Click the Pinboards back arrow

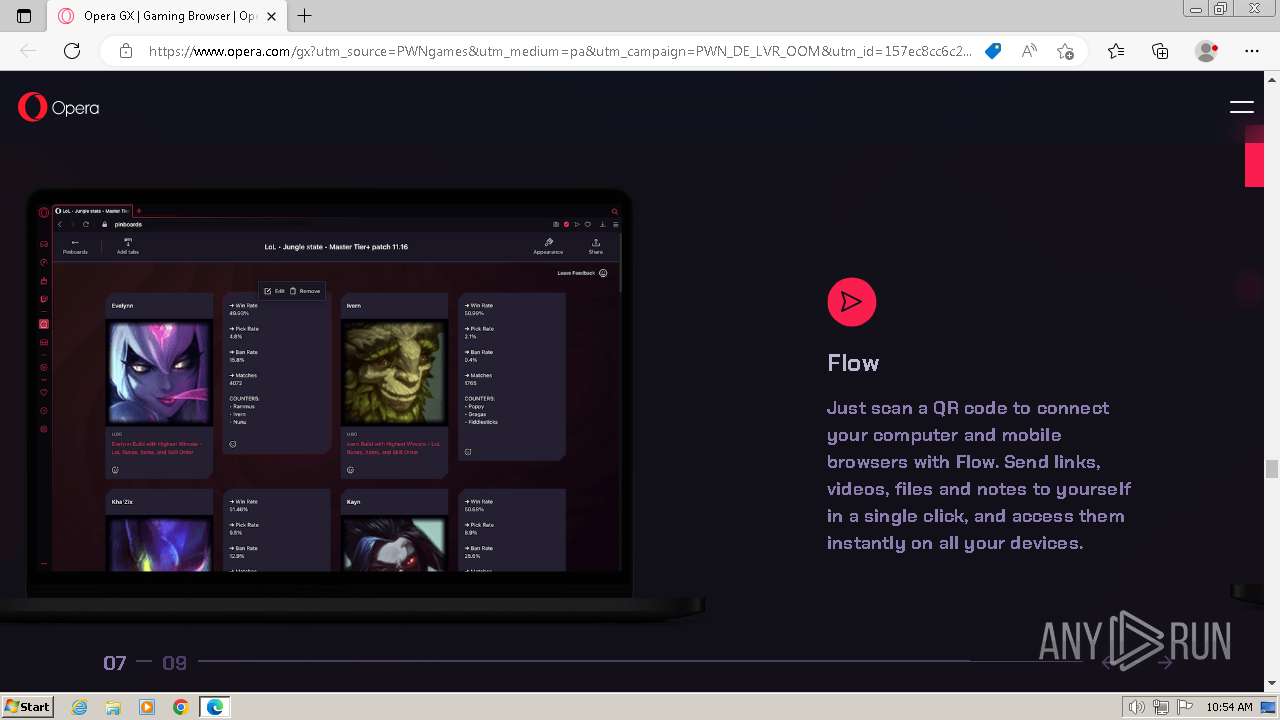[x=75, y=246]
